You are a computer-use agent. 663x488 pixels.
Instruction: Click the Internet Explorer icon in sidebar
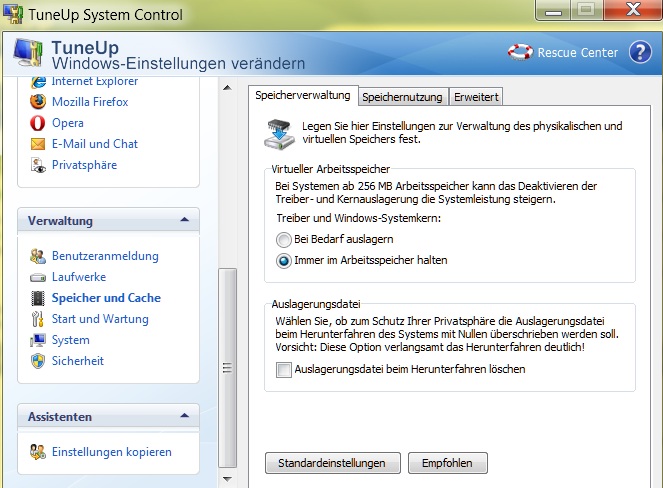coord(38,82)
